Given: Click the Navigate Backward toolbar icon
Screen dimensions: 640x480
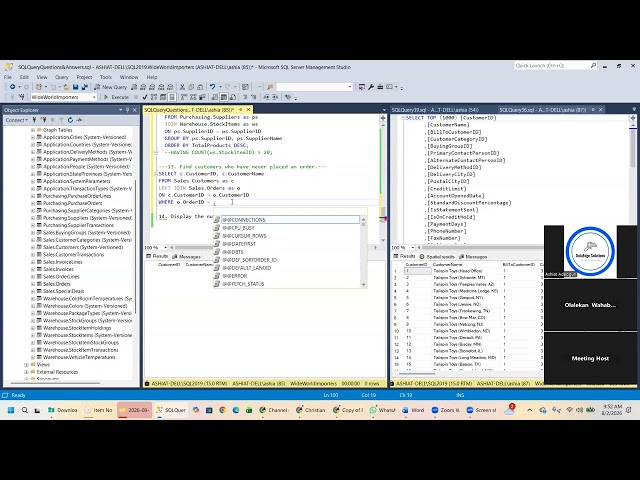Looking at the screenshot, I should tap(13, 87).
